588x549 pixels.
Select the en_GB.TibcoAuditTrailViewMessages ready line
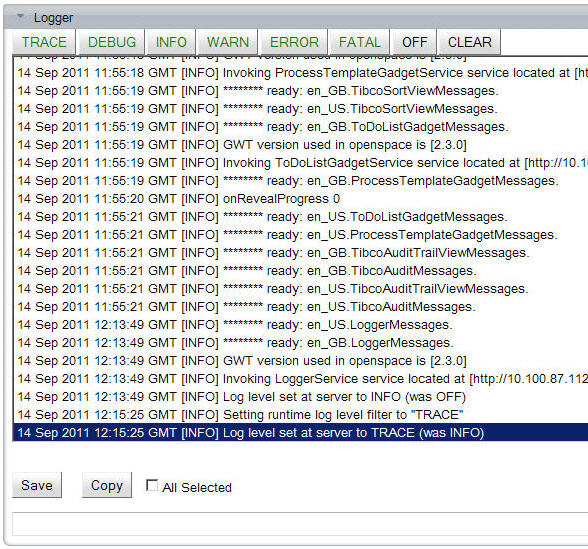click(301, 253)
